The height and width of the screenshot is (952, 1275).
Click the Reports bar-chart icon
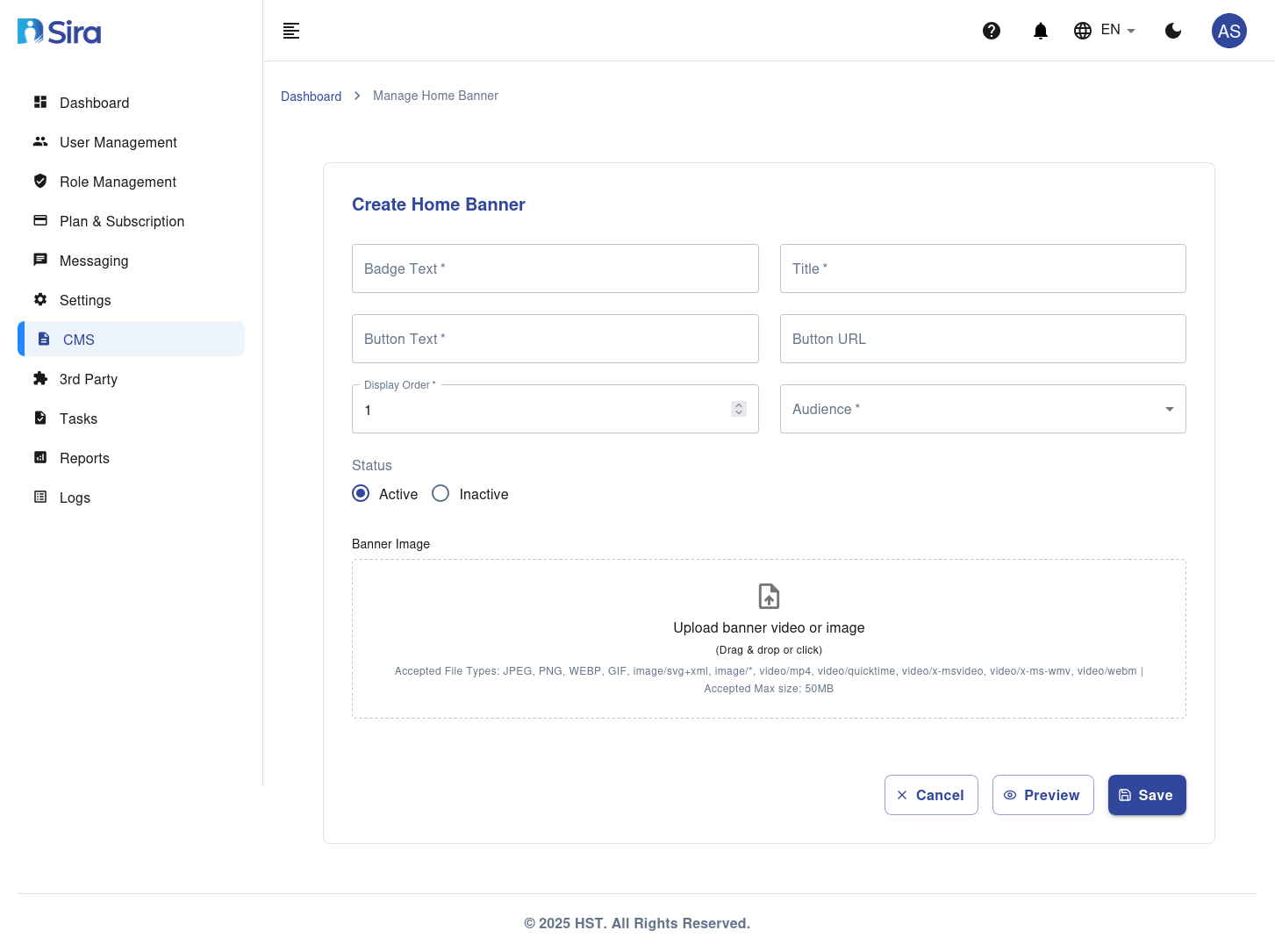pyautogui.click(x=40, y=457)
